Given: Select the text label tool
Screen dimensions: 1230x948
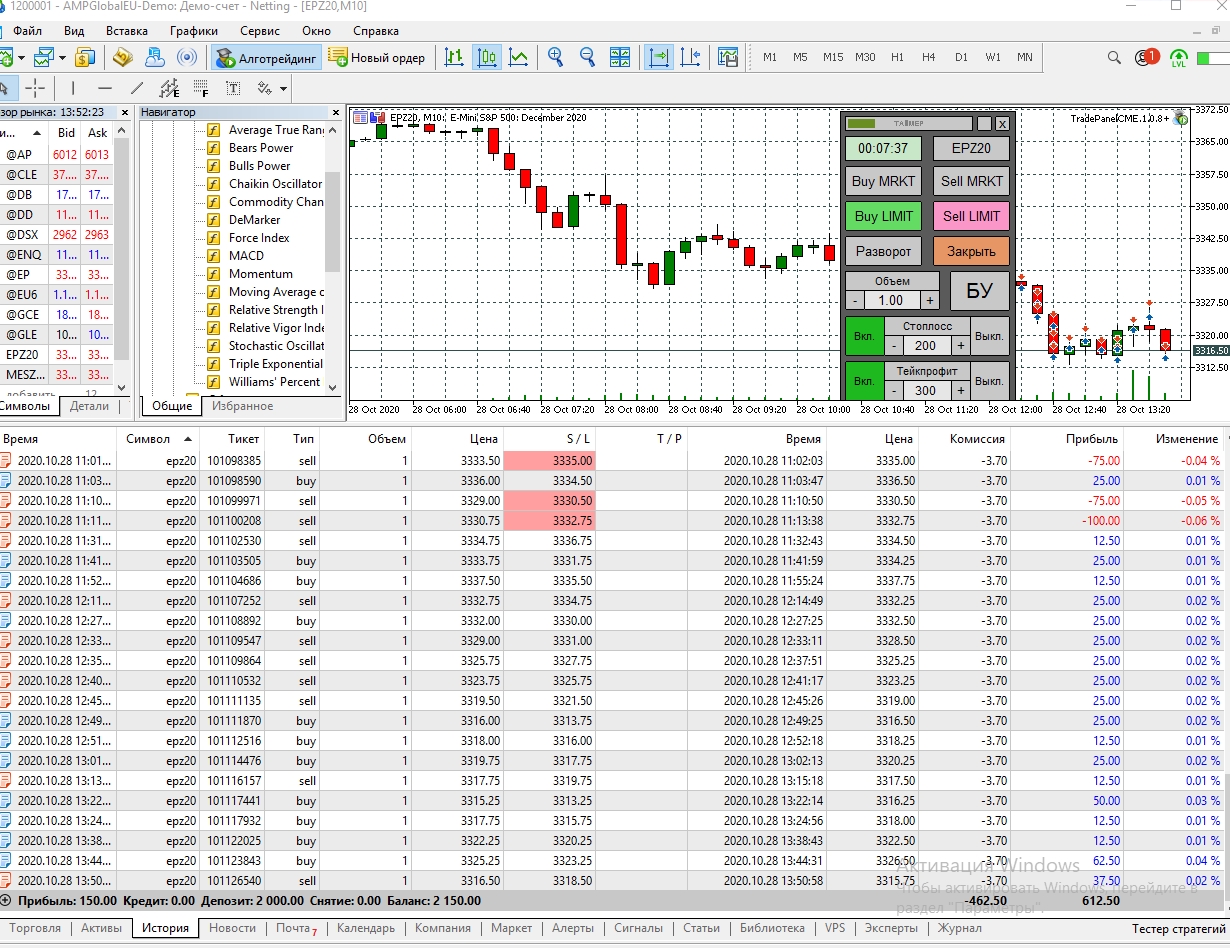Looking at the screenshot, I should point(233,88).
